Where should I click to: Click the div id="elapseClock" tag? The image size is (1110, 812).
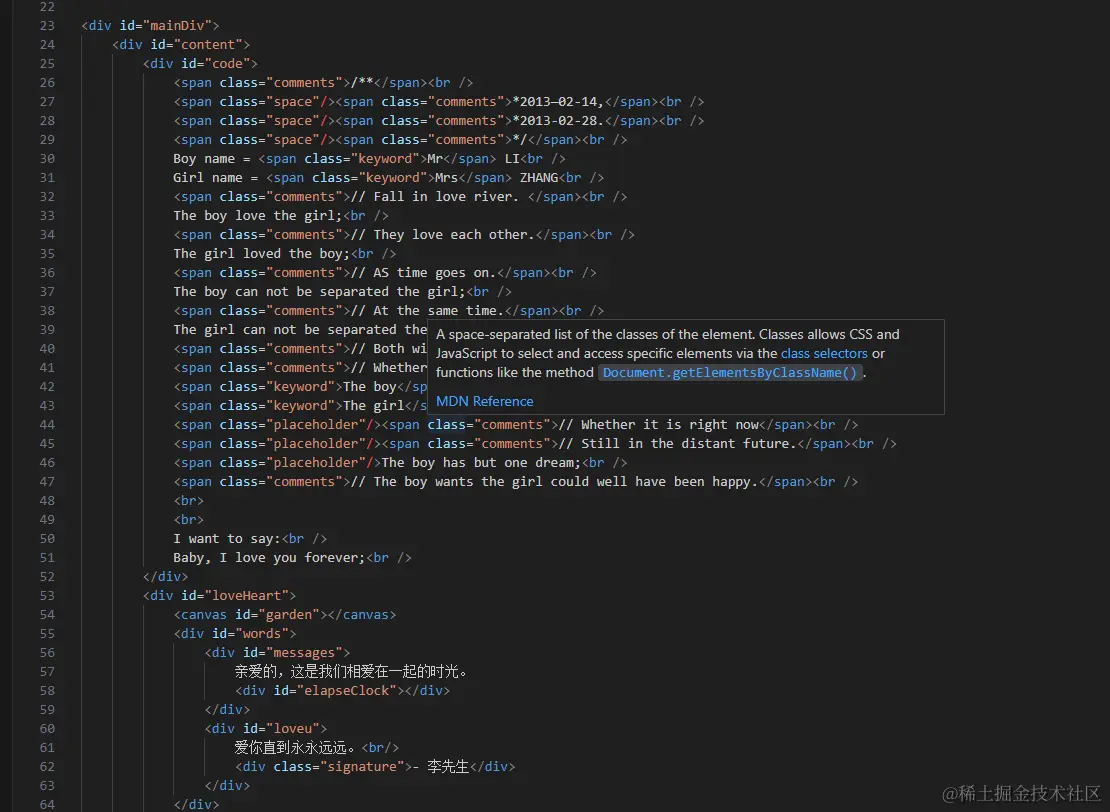coord(343,690)
